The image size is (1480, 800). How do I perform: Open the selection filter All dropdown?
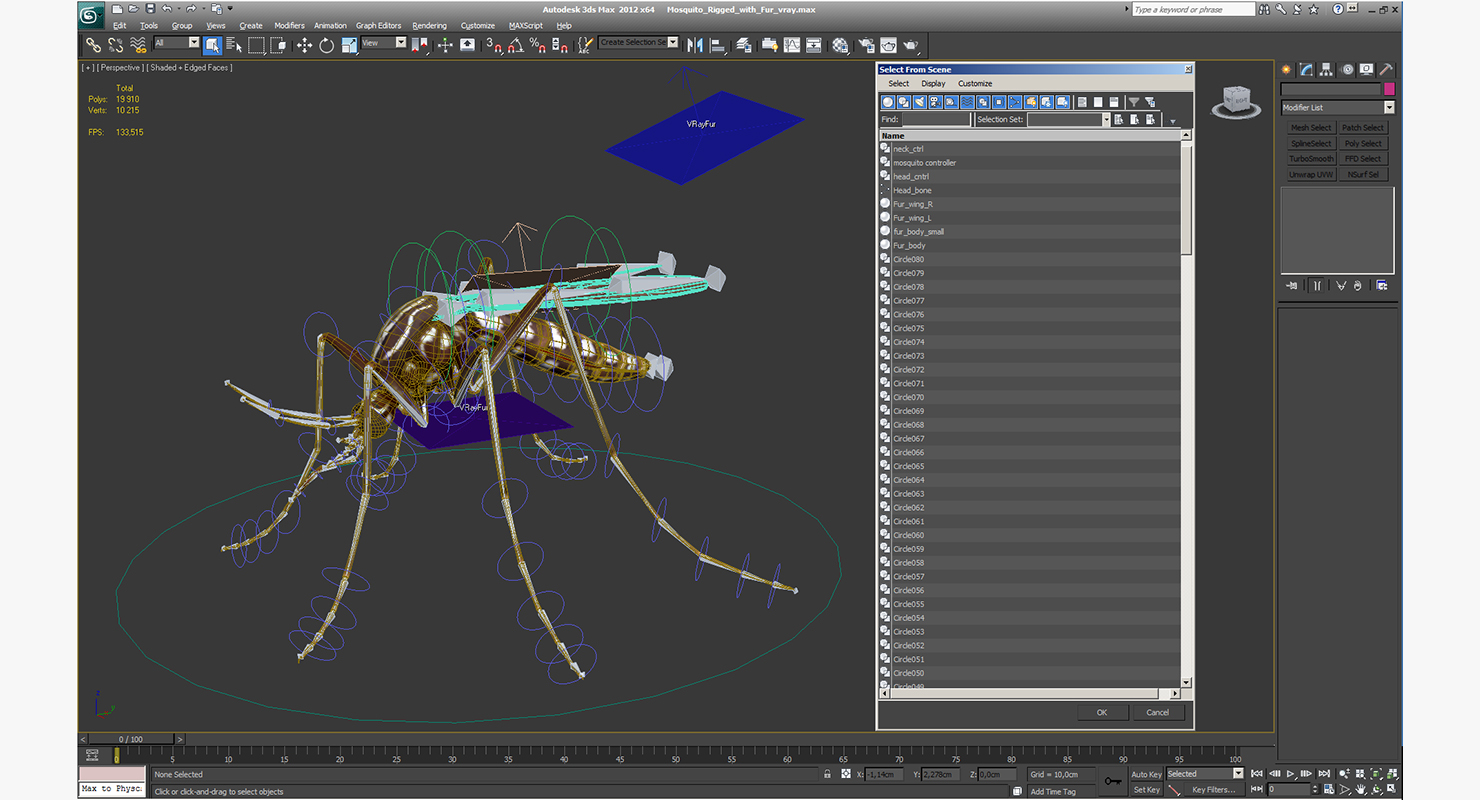[177, 43]
